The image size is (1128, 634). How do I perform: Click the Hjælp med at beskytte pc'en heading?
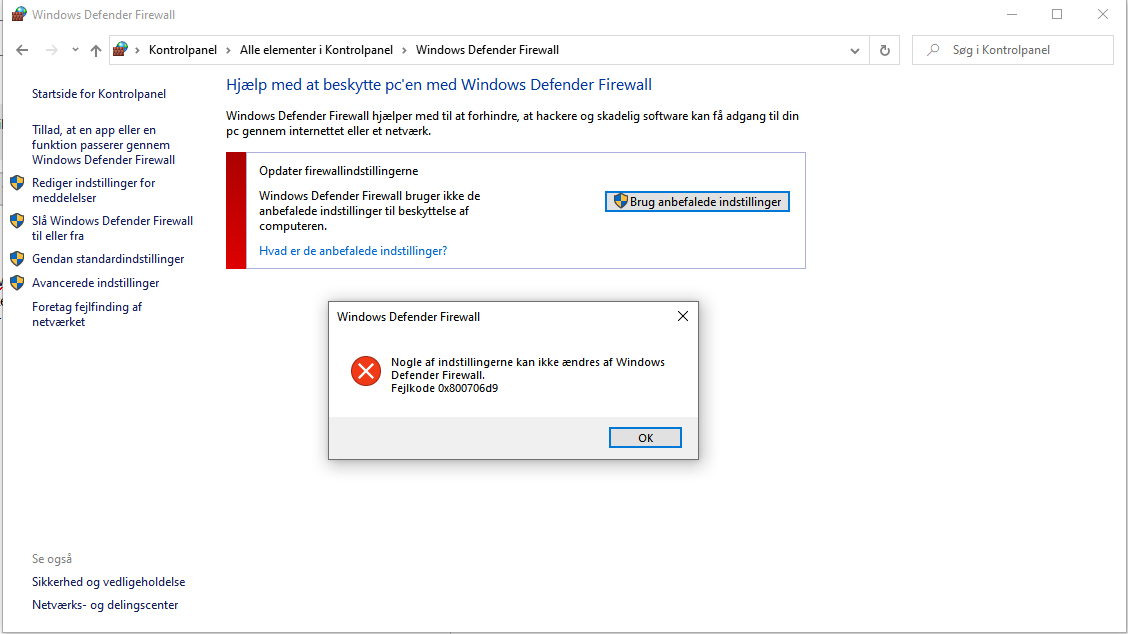(x=439, y=84)
